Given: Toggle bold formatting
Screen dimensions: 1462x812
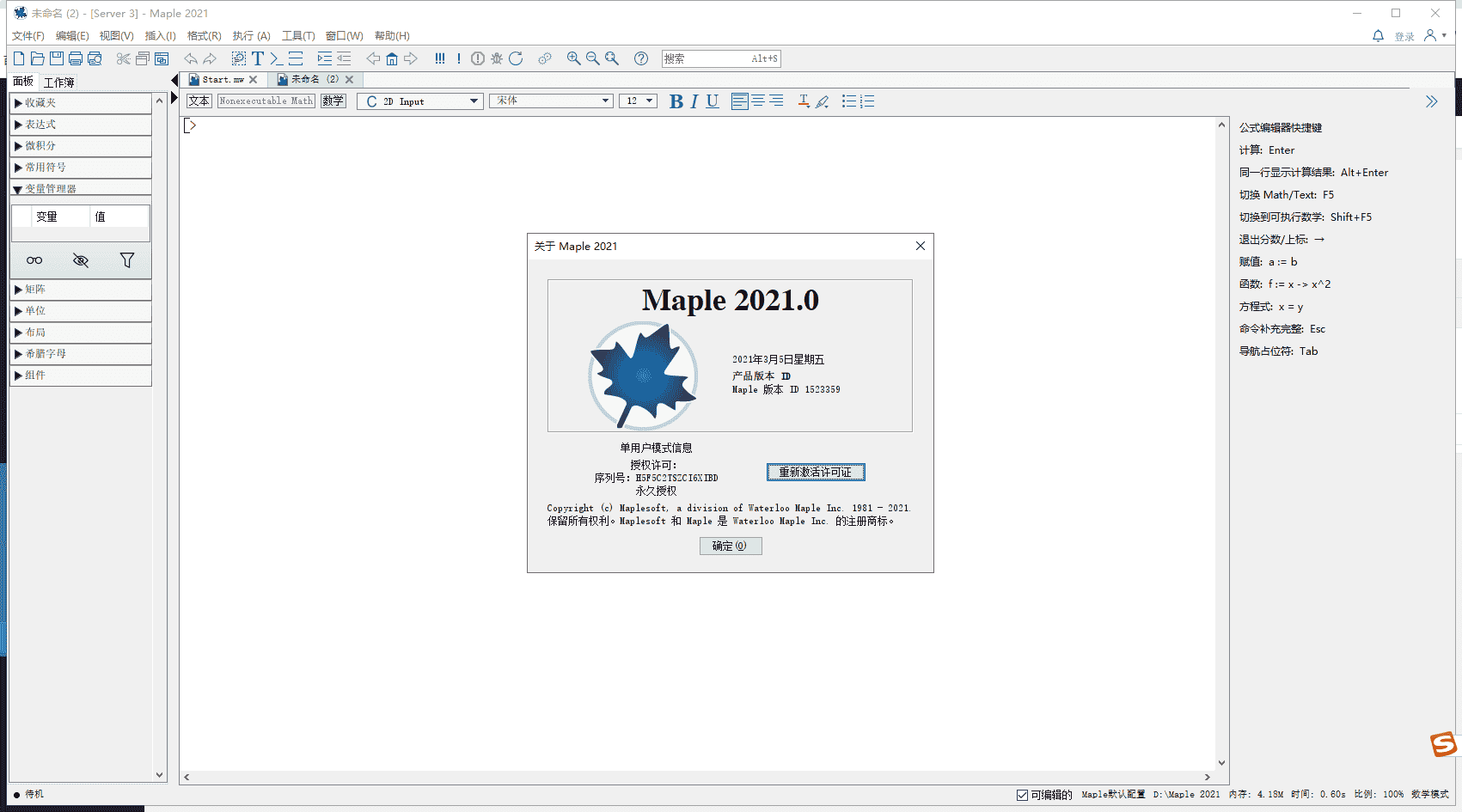Looking at the screenshot, I should [x=676, y=101].
